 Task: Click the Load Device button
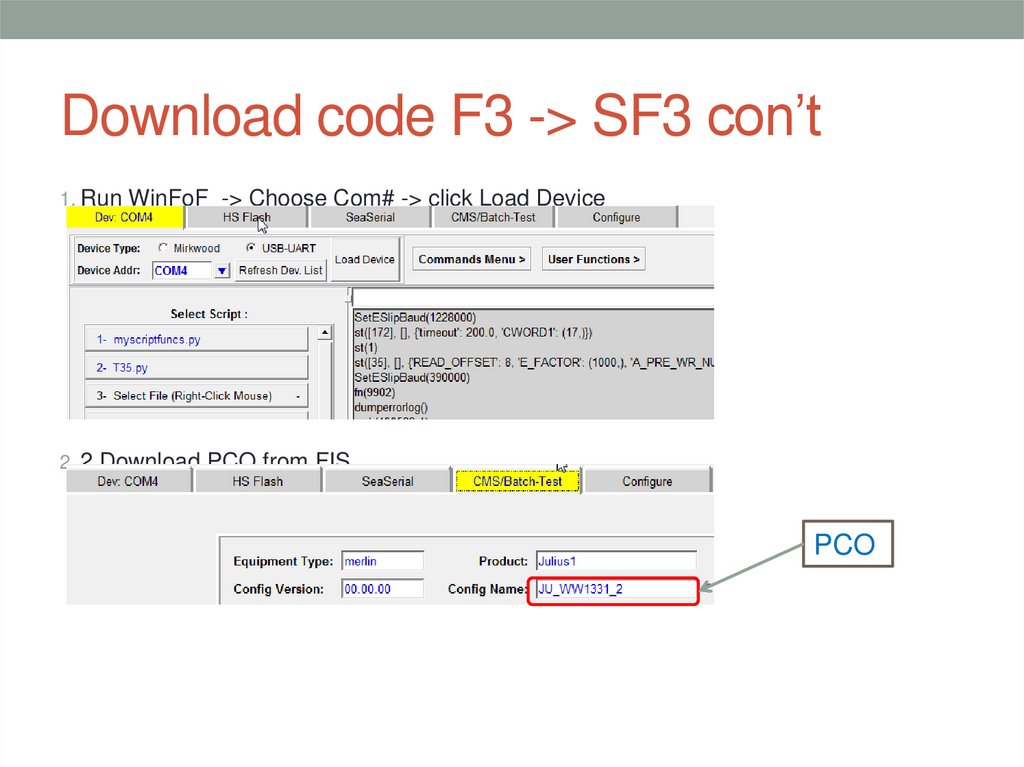[x=364, y=258]
